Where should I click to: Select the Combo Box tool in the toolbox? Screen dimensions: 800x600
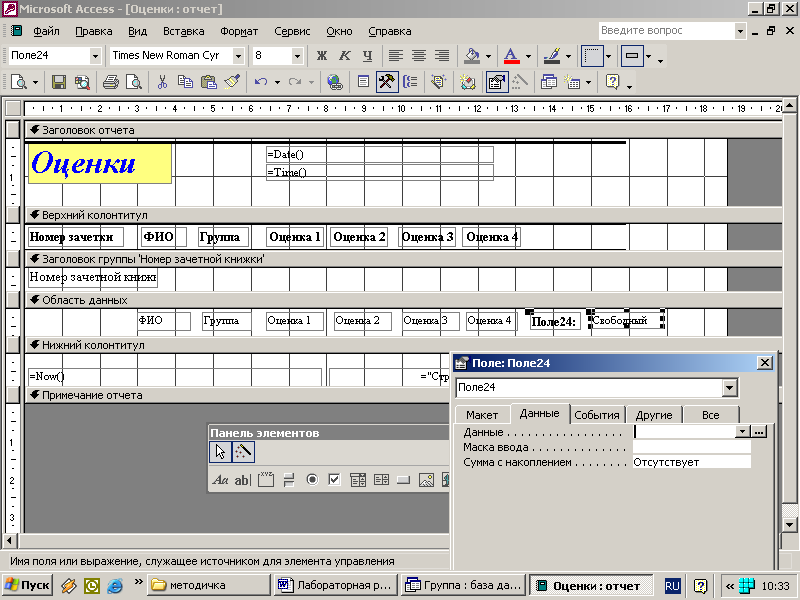click(x=358, y=480)
